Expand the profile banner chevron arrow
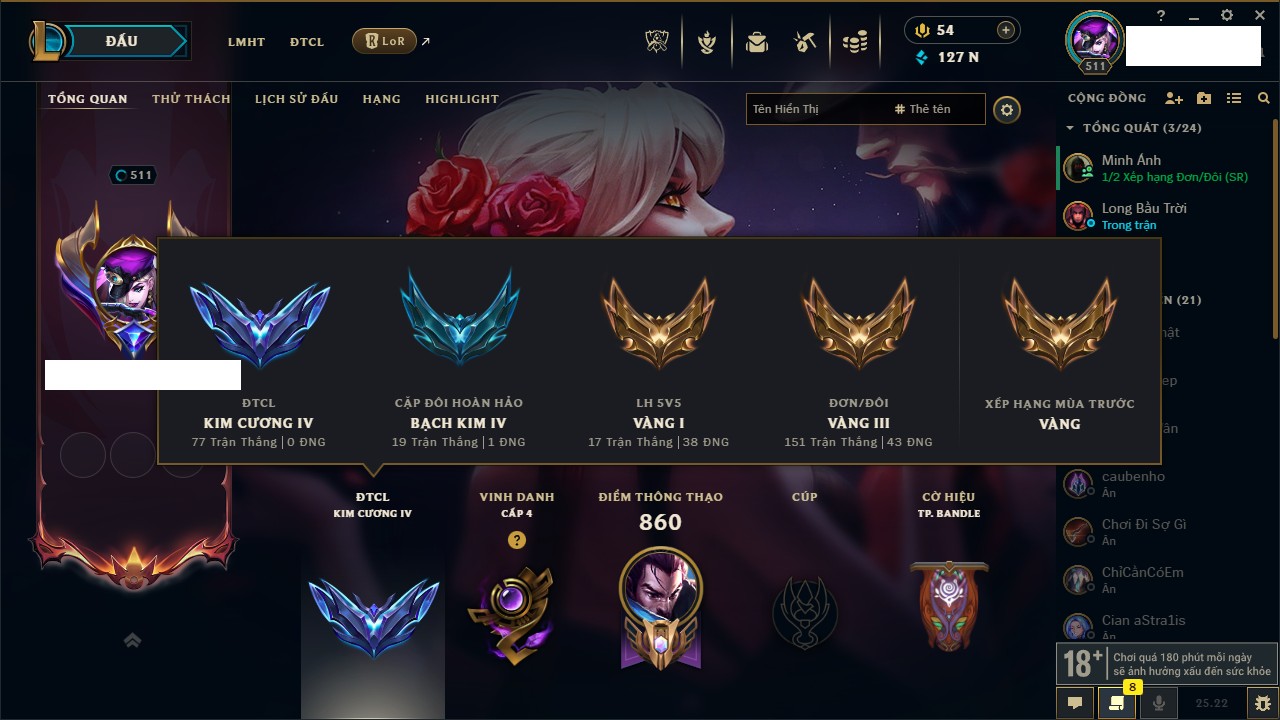Screen dimensions: 1280x720 (x=132, y=640)
